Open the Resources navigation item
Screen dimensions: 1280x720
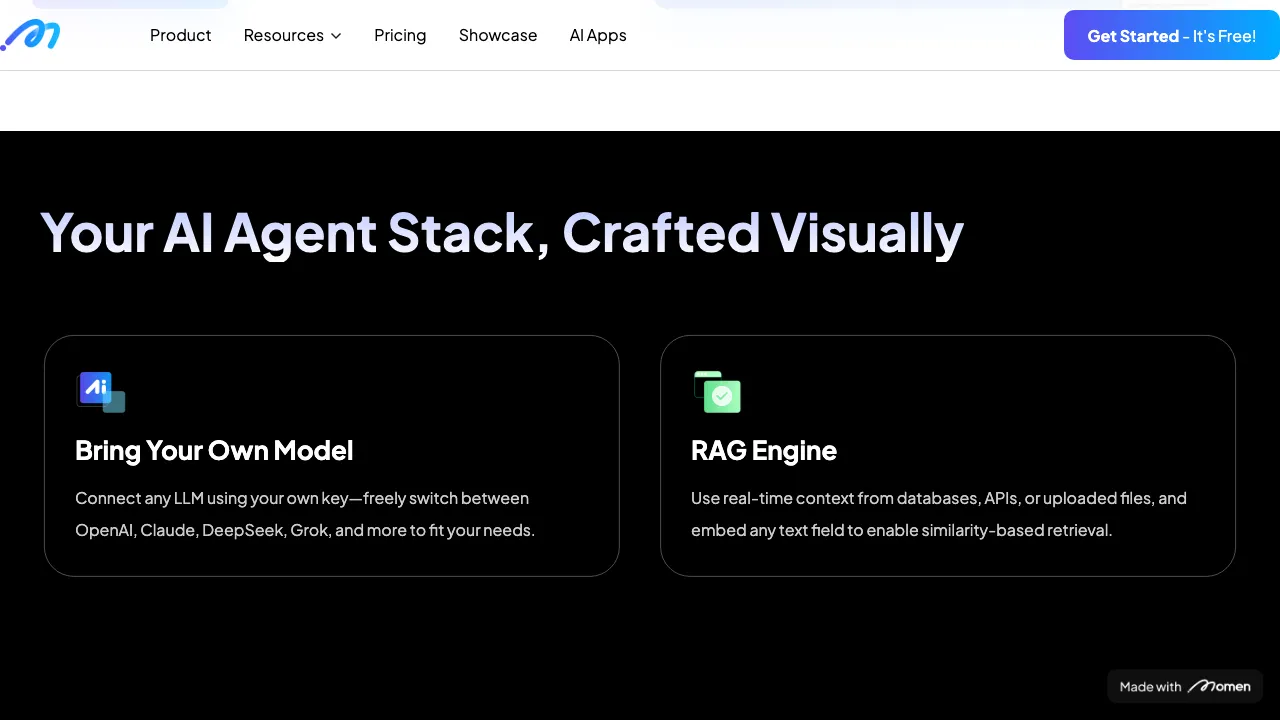coord(283,35)
